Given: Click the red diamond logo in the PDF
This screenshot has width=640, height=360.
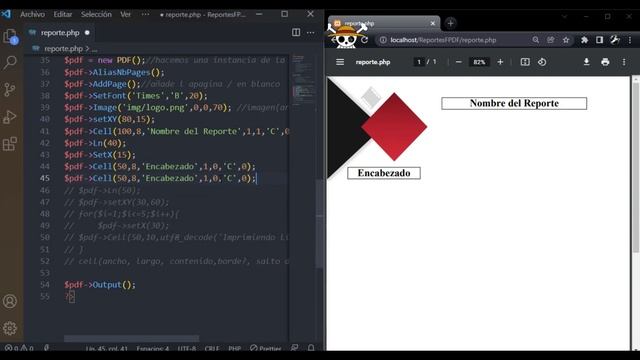Looking at the screenshot, I should (394, 127).
